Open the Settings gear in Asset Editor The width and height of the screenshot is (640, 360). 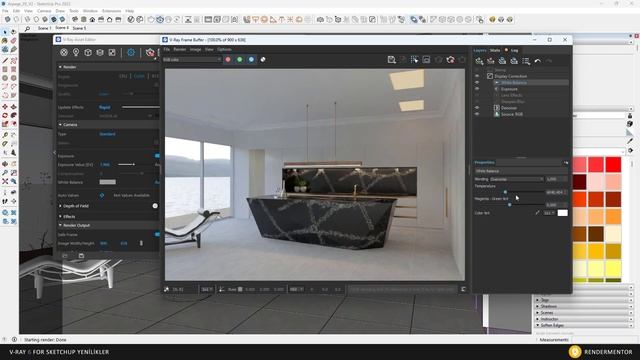tap(131, 53)
